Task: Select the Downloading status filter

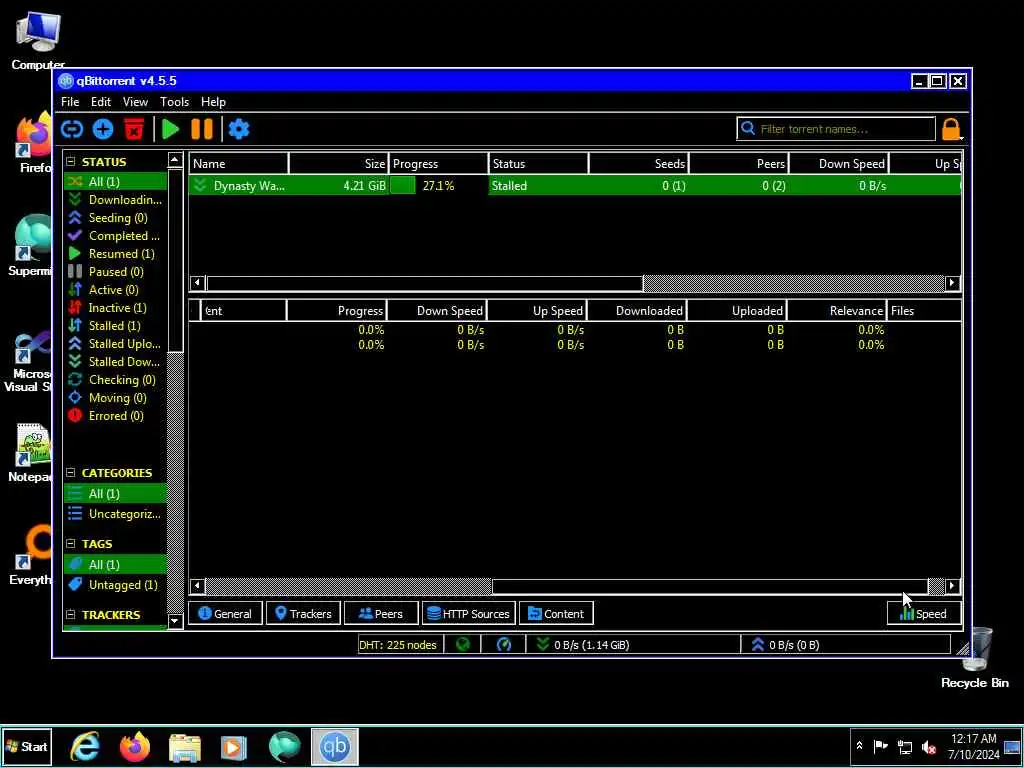Action: (x=116, y=200)
